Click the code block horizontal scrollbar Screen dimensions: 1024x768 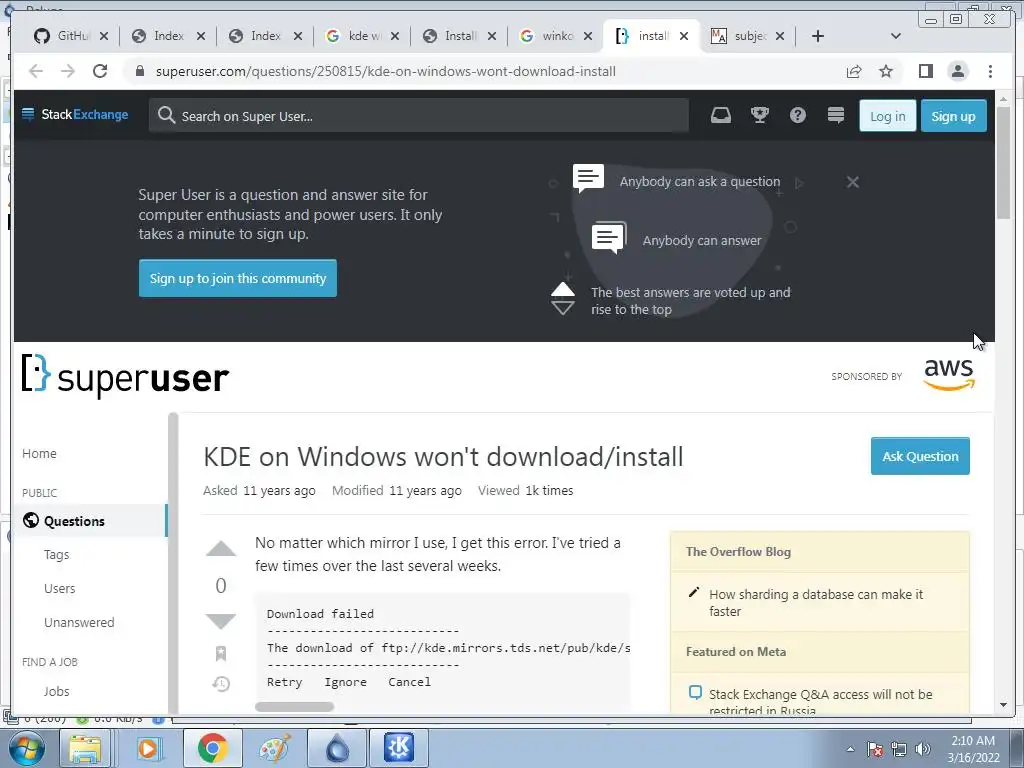coord(294,707)
